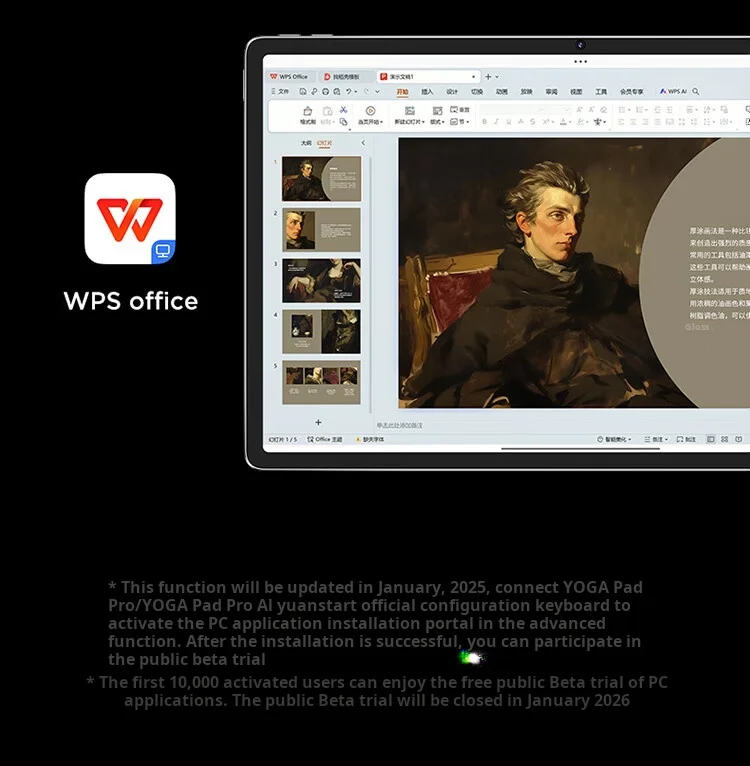Select slide 2 thumbnail
This screenshot has height=766, width=750.
click(x=321, y=230)
